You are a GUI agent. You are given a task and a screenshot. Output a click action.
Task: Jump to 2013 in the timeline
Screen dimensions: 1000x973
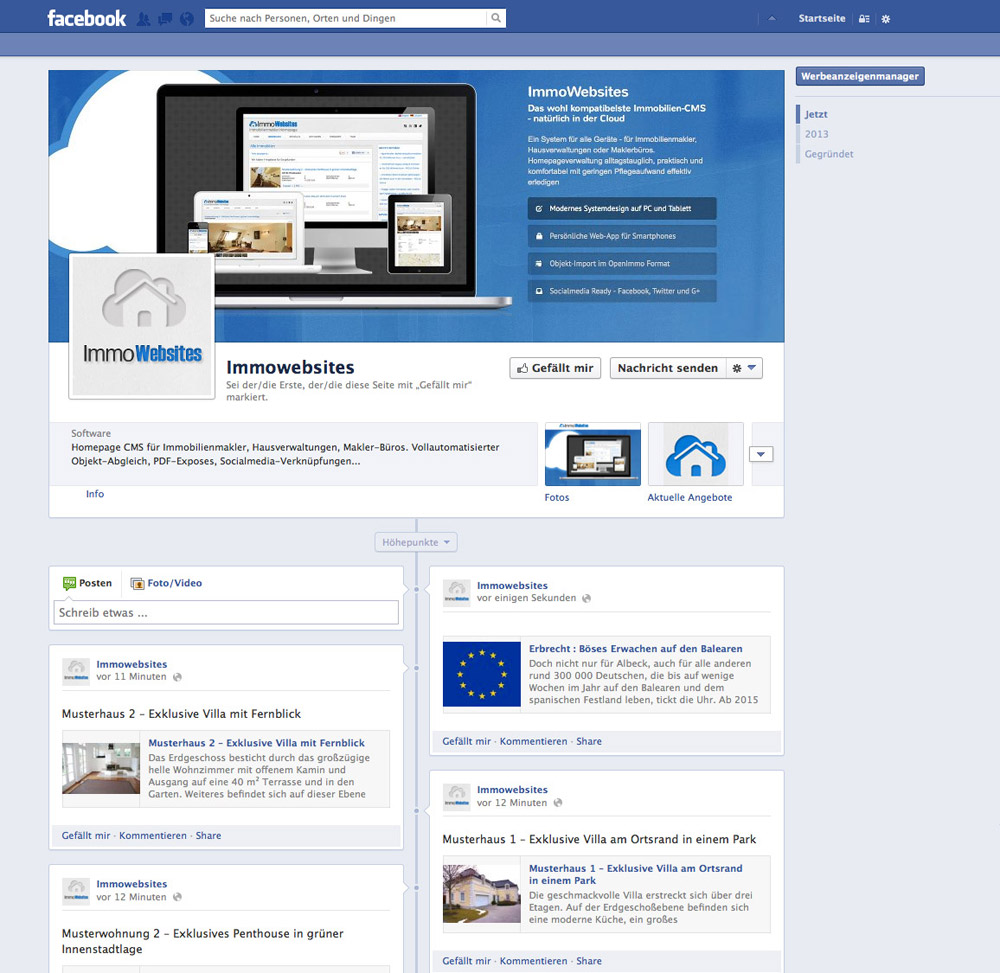pyautogui.click(x=816, y=134)
